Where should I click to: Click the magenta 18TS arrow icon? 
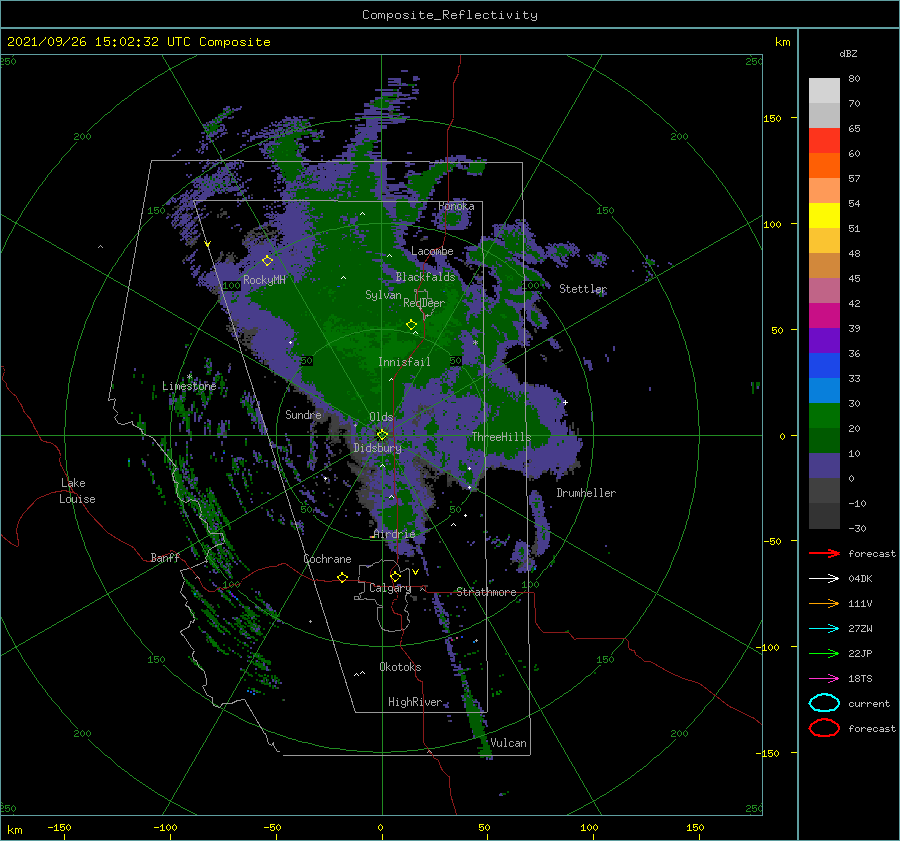(824, 679)
